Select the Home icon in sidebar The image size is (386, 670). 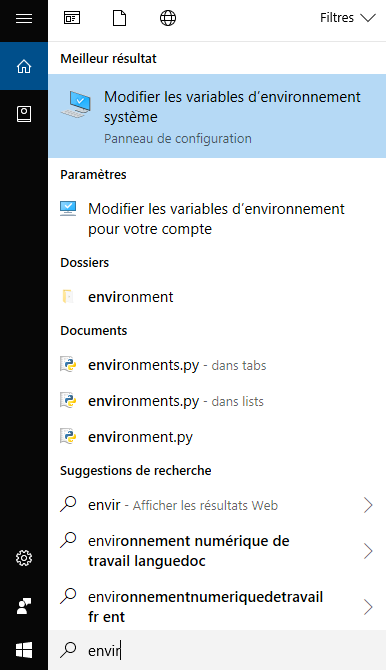[x=24, y=66]
